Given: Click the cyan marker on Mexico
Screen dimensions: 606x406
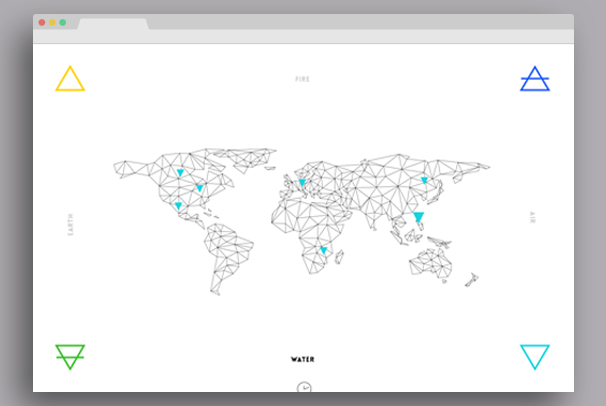Looking at the screenshot, I should [x=178, y=206].
